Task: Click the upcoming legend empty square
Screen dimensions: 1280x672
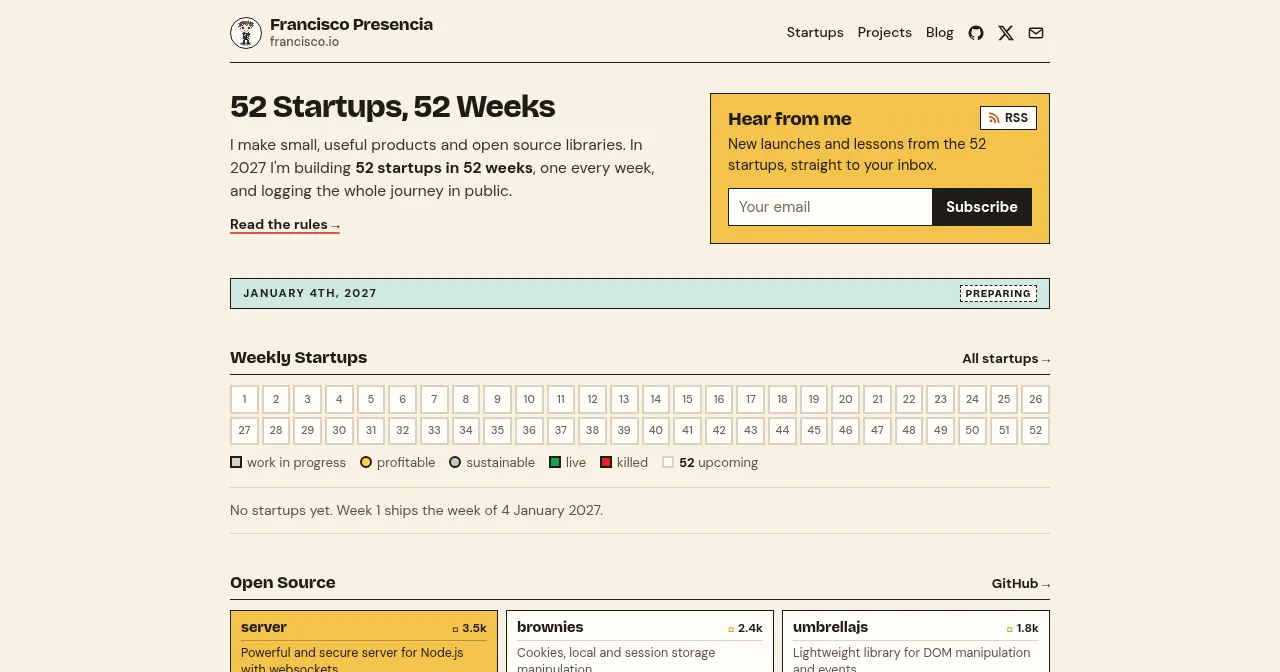Action: click(x=668, y=462)
